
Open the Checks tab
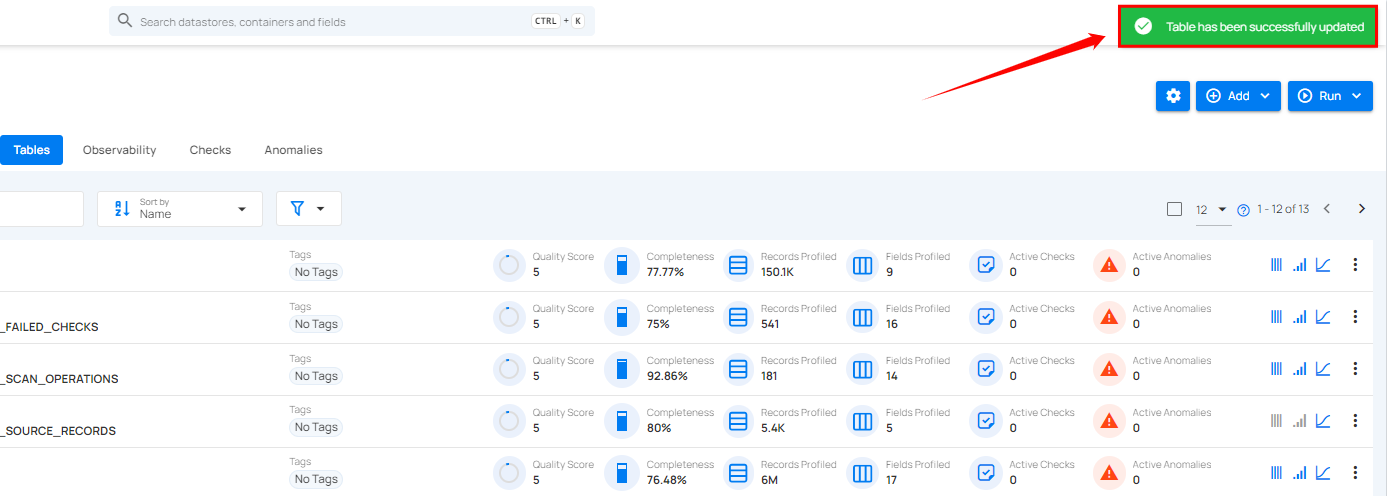210,150
